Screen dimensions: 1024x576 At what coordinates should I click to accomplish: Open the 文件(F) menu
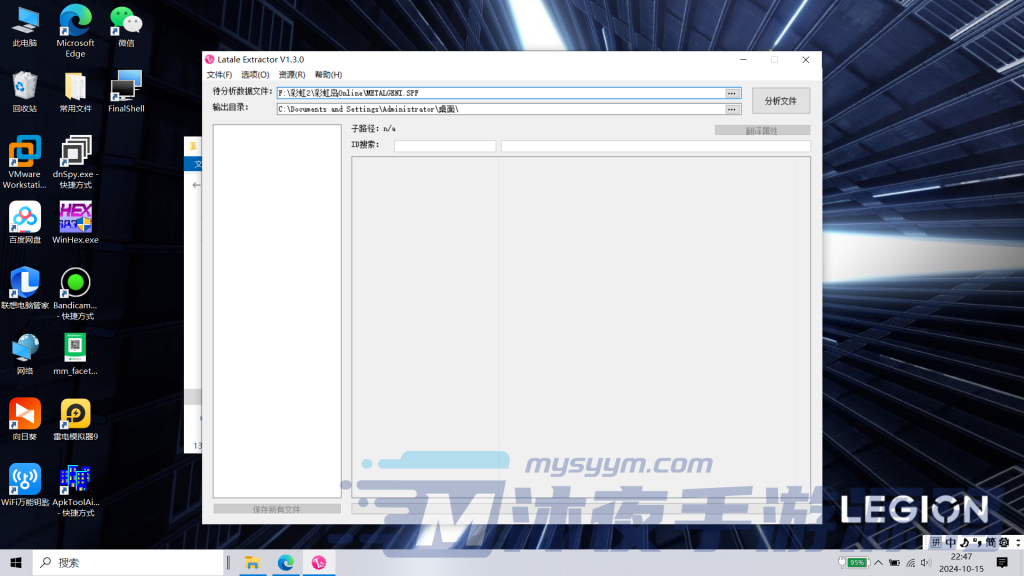click(x=219, y=75)
